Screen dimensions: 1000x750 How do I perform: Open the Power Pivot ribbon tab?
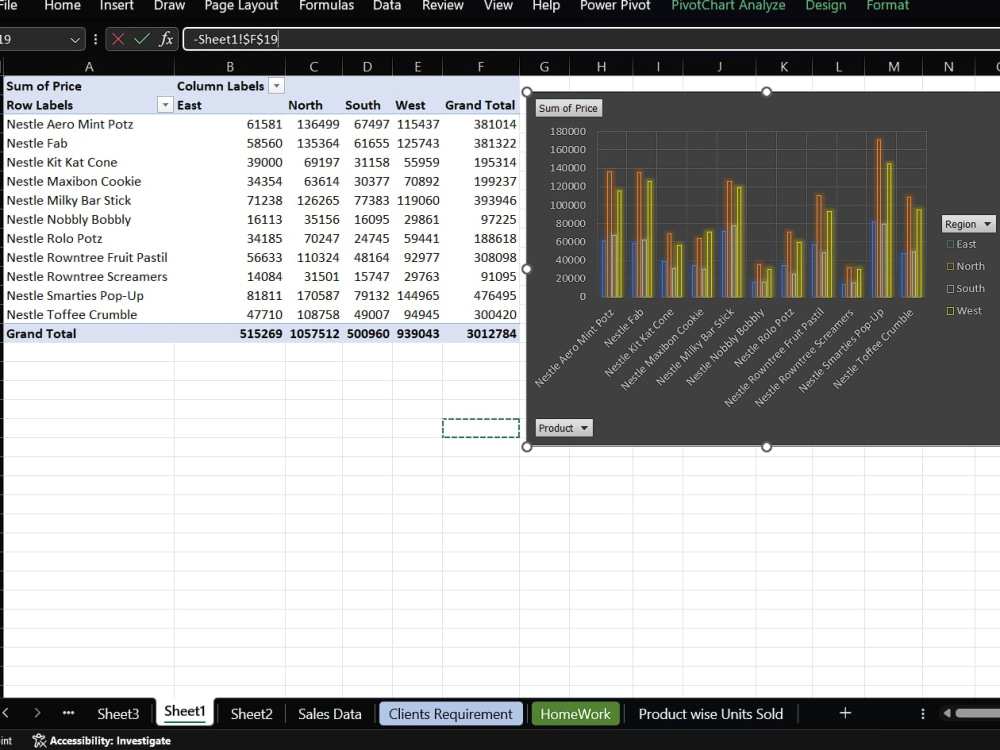615,6
